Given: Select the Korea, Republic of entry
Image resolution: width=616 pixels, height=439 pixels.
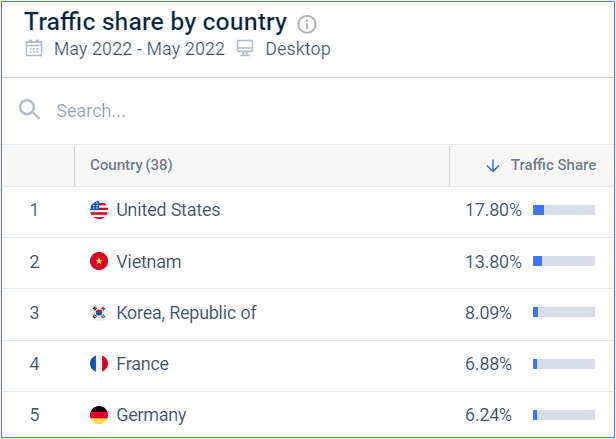Looking at the screenshot, I should click(186, 312).
